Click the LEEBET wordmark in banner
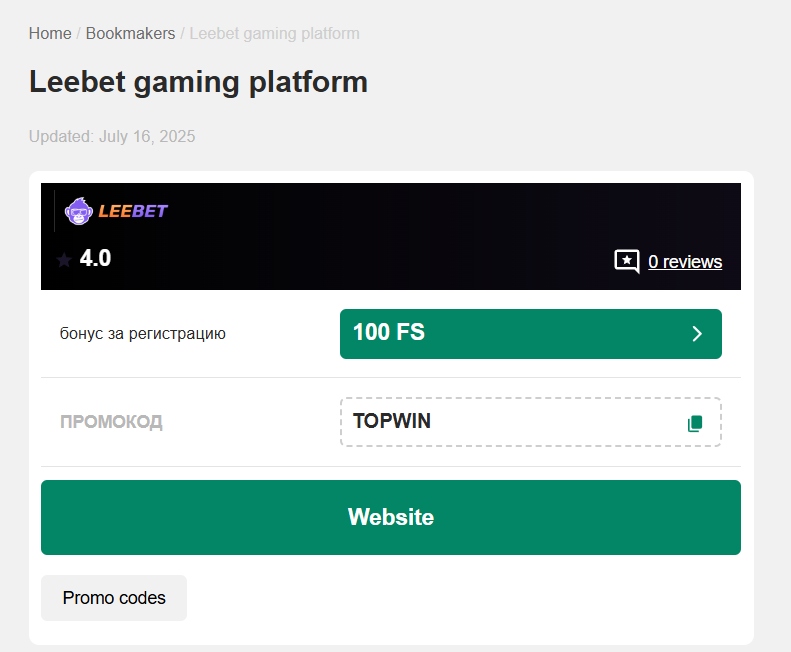 (x=133, y=211)
